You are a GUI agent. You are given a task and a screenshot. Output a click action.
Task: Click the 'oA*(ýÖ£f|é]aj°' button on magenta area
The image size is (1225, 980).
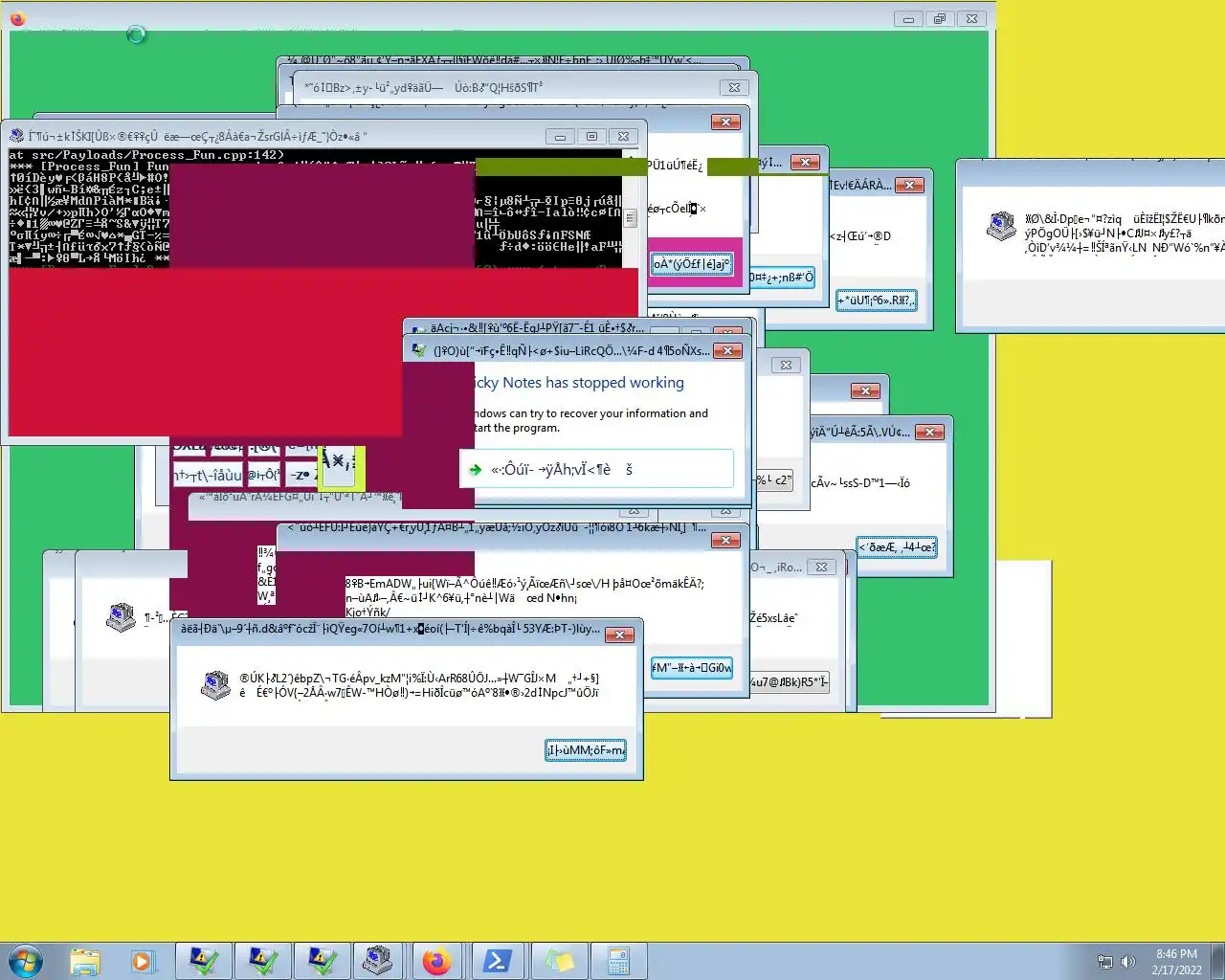point(692,264)
